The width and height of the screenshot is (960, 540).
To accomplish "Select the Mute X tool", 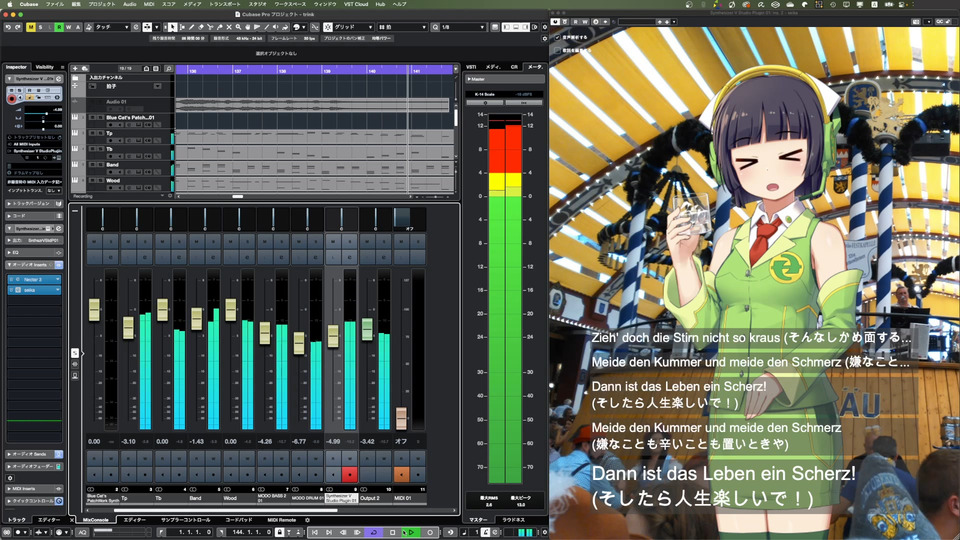I will click(229, 27).
